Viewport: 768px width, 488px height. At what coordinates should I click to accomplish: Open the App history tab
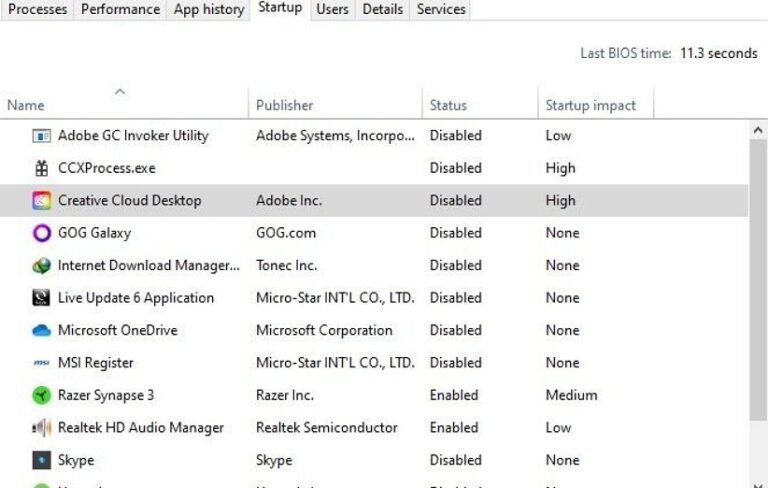pyautogui.click(x=208, y=9)
